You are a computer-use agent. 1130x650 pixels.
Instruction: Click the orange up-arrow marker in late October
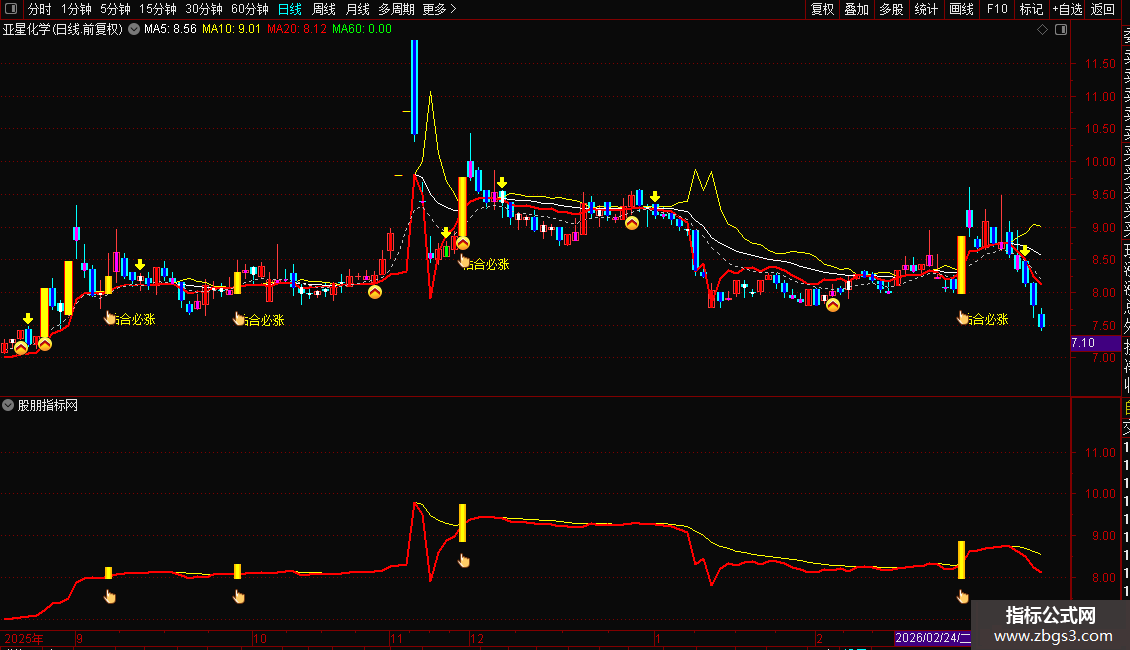coord(375,292)
